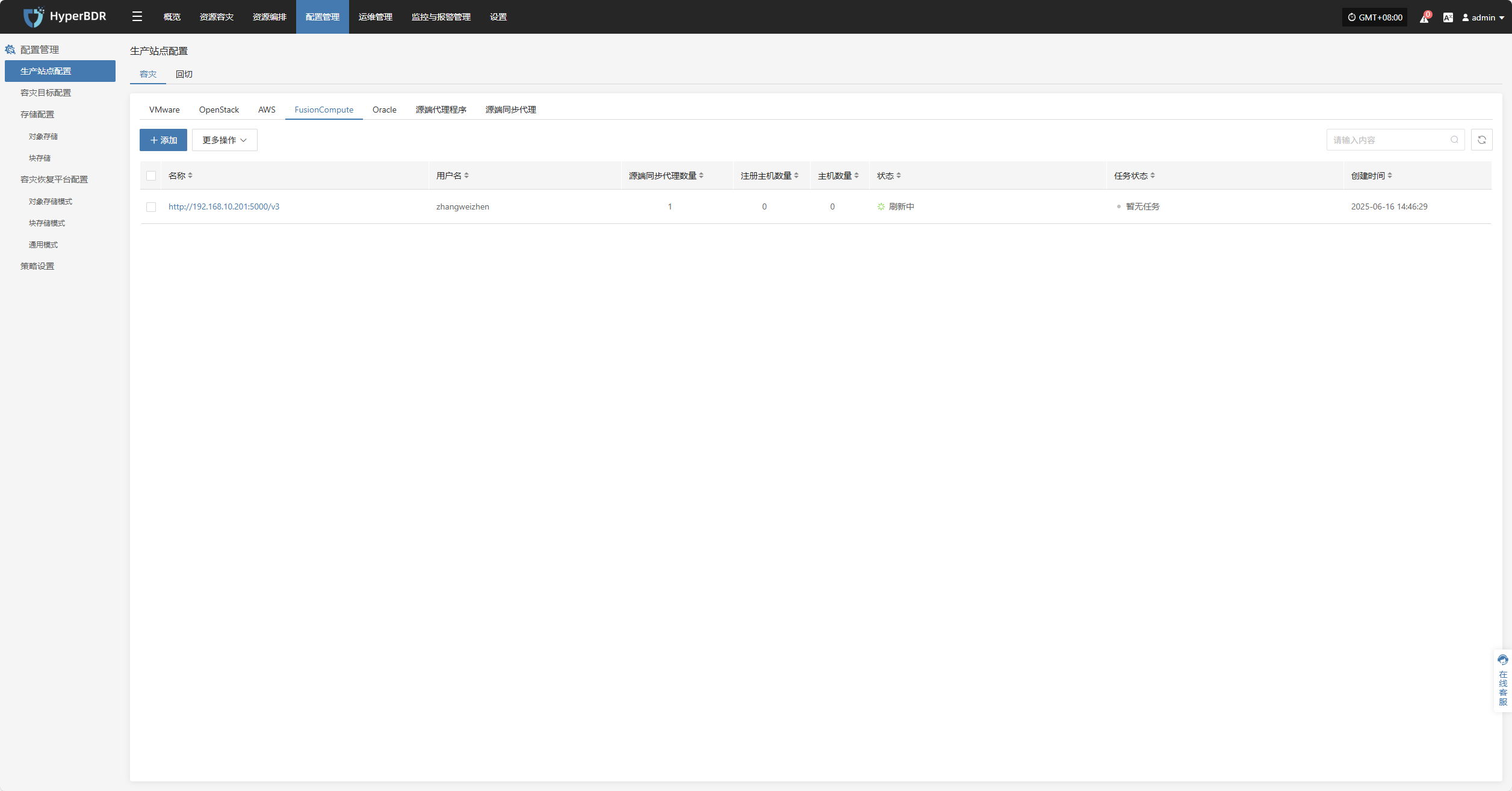Click the language switch icon

(x=1448, y=17)
